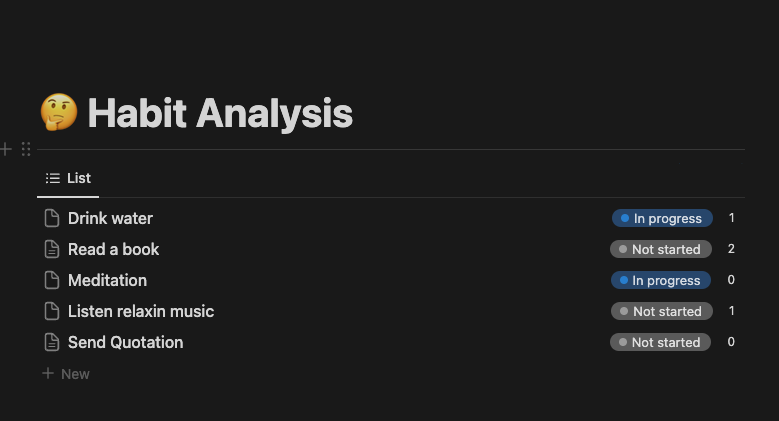Select the List view tab

point(68,178)
